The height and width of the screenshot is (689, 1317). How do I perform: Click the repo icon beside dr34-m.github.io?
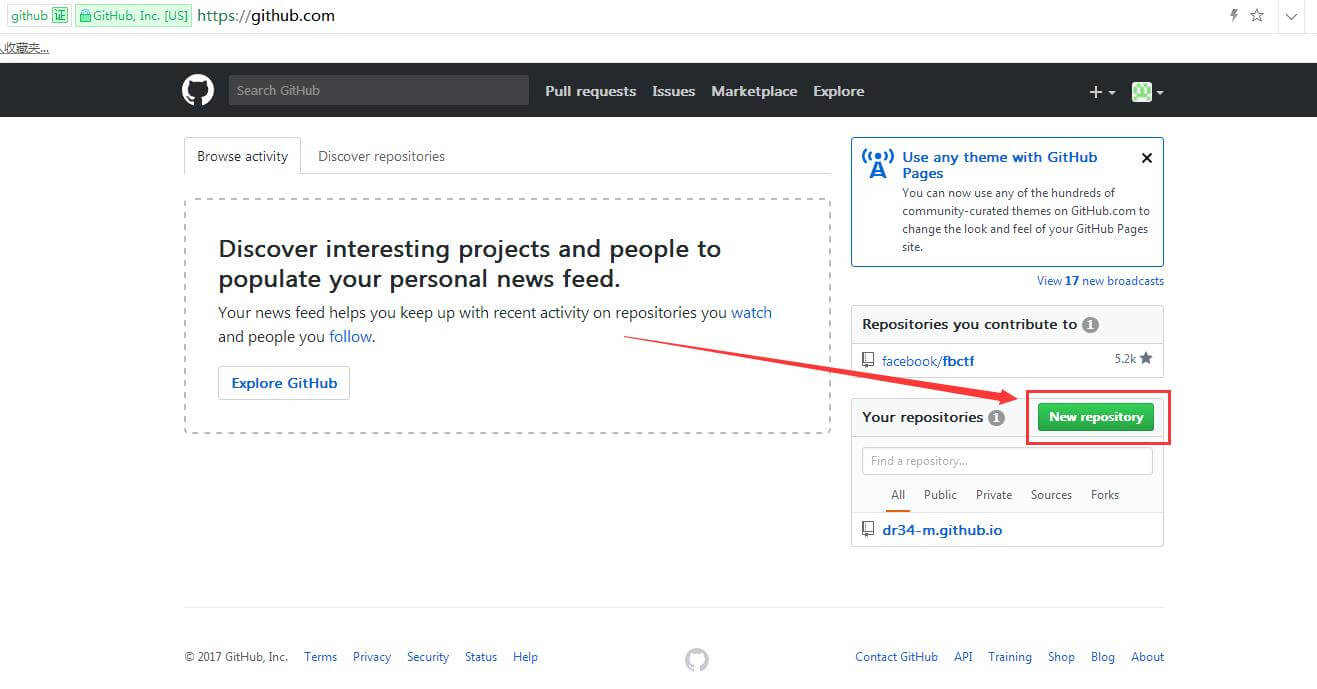click(x=868, y=529)
